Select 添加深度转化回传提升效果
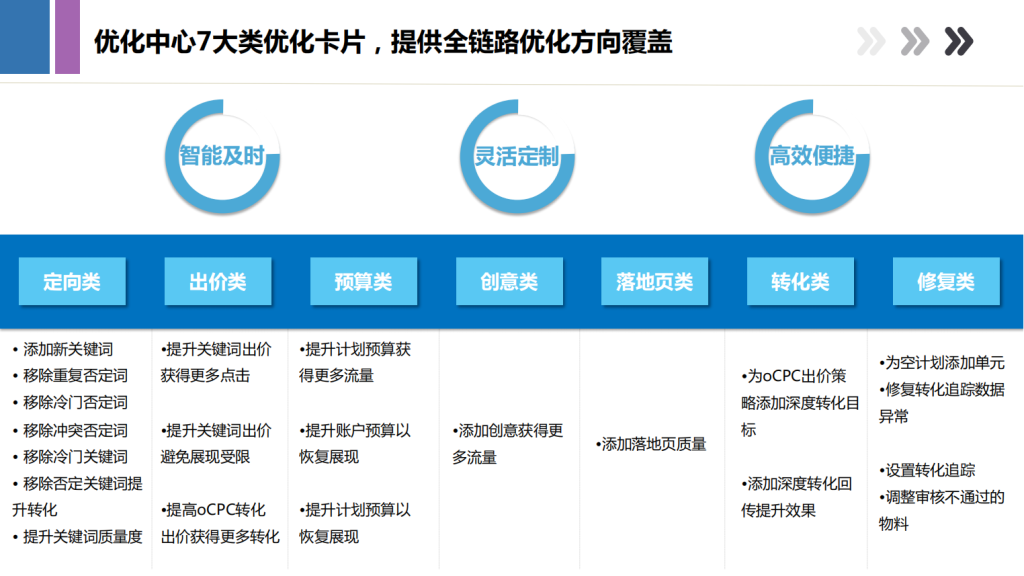Screen dimensions: 1024x576 point(796,497)
